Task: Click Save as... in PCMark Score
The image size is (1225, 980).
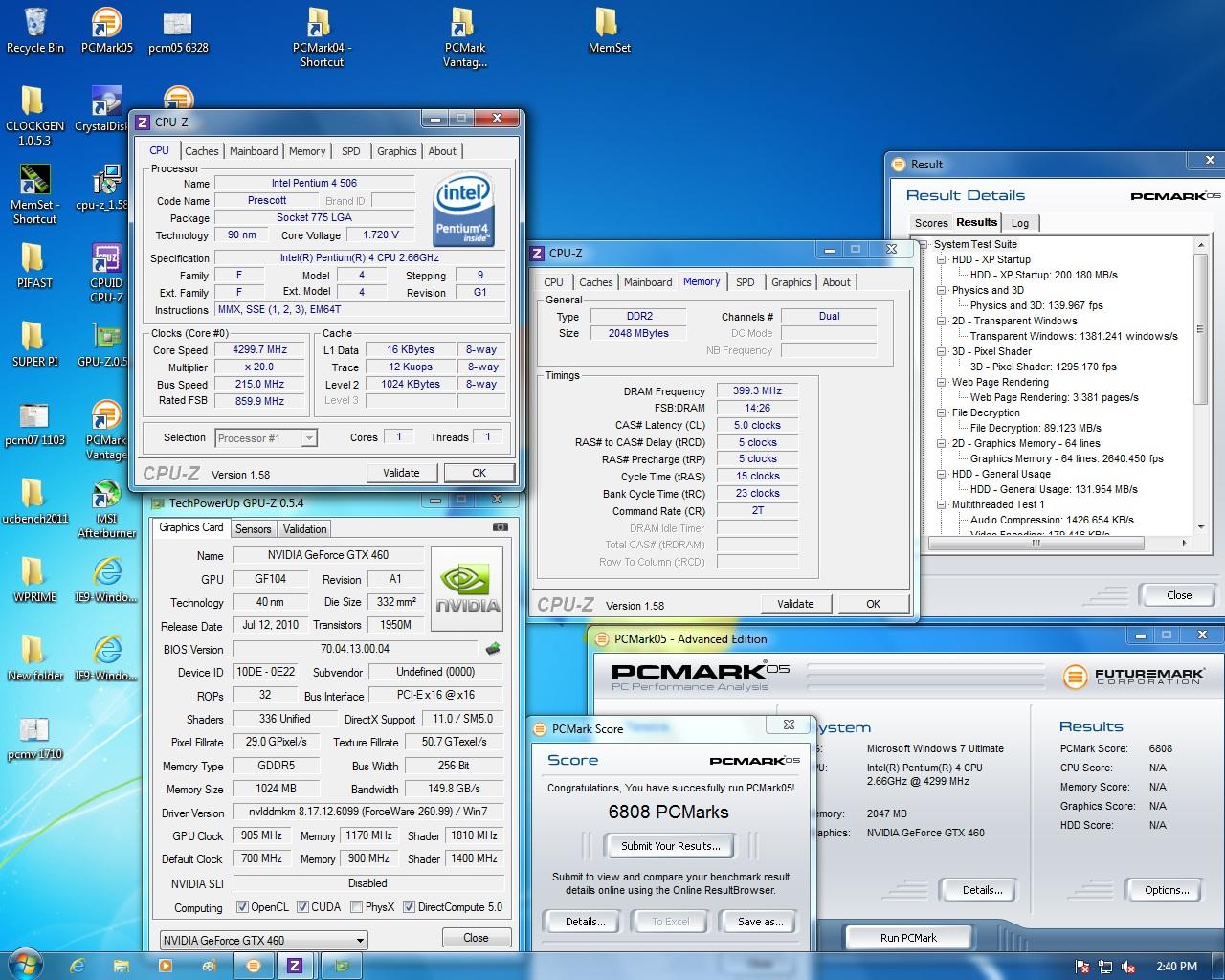Action: pos(760,922)
